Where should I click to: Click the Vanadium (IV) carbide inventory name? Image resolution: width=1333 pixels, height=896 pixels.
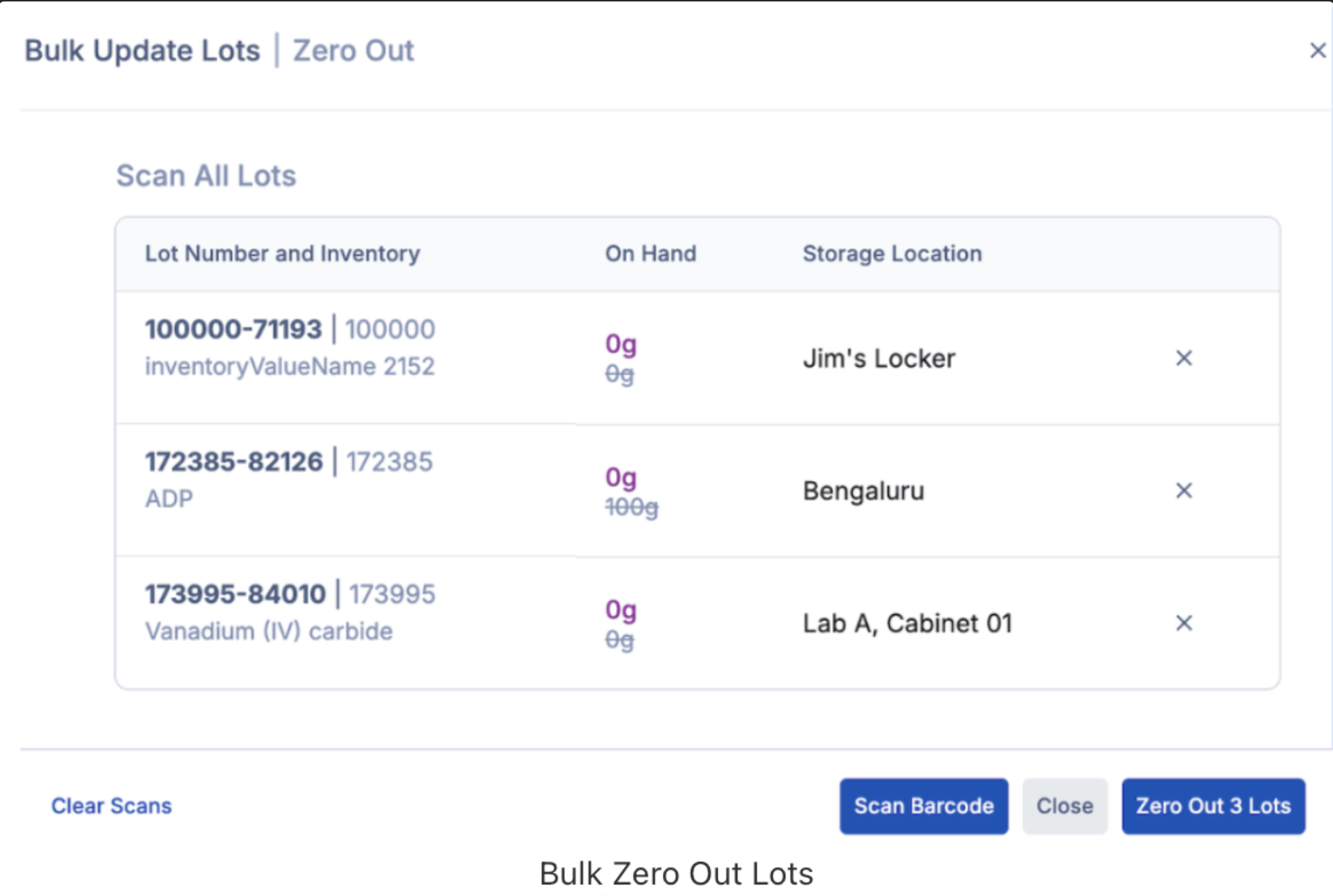pos(269,632)
